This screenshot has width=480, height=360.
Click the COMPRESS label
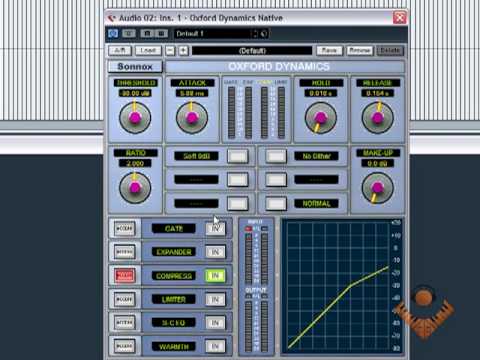pos(174,276)
